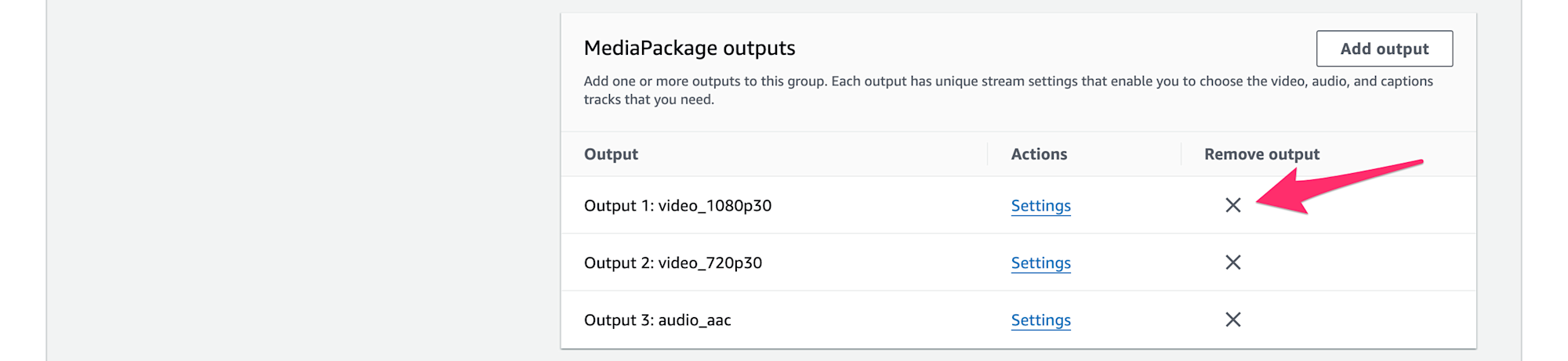The height and width of the screenshot is (361, 1568).
Task: Open Settings for Output 3 audio_aac
Action: point(1040,319)
